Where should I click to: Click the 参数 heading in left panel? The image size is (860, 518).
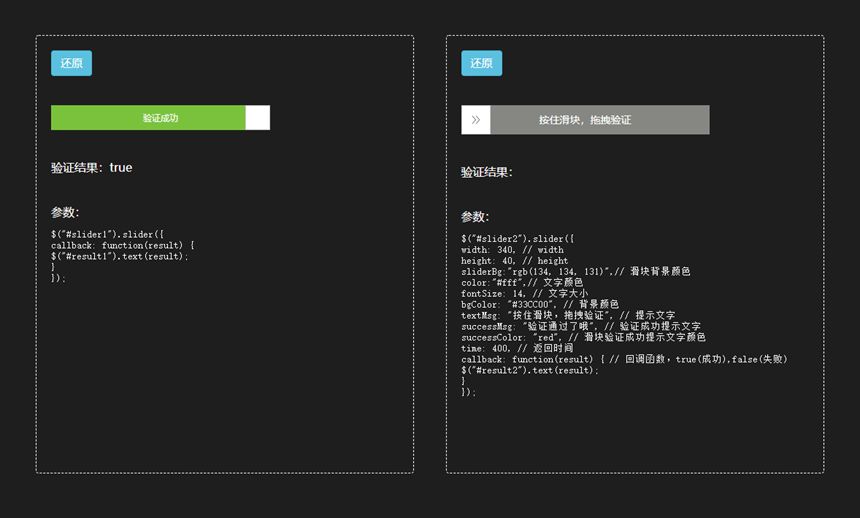tap(65, 213)
